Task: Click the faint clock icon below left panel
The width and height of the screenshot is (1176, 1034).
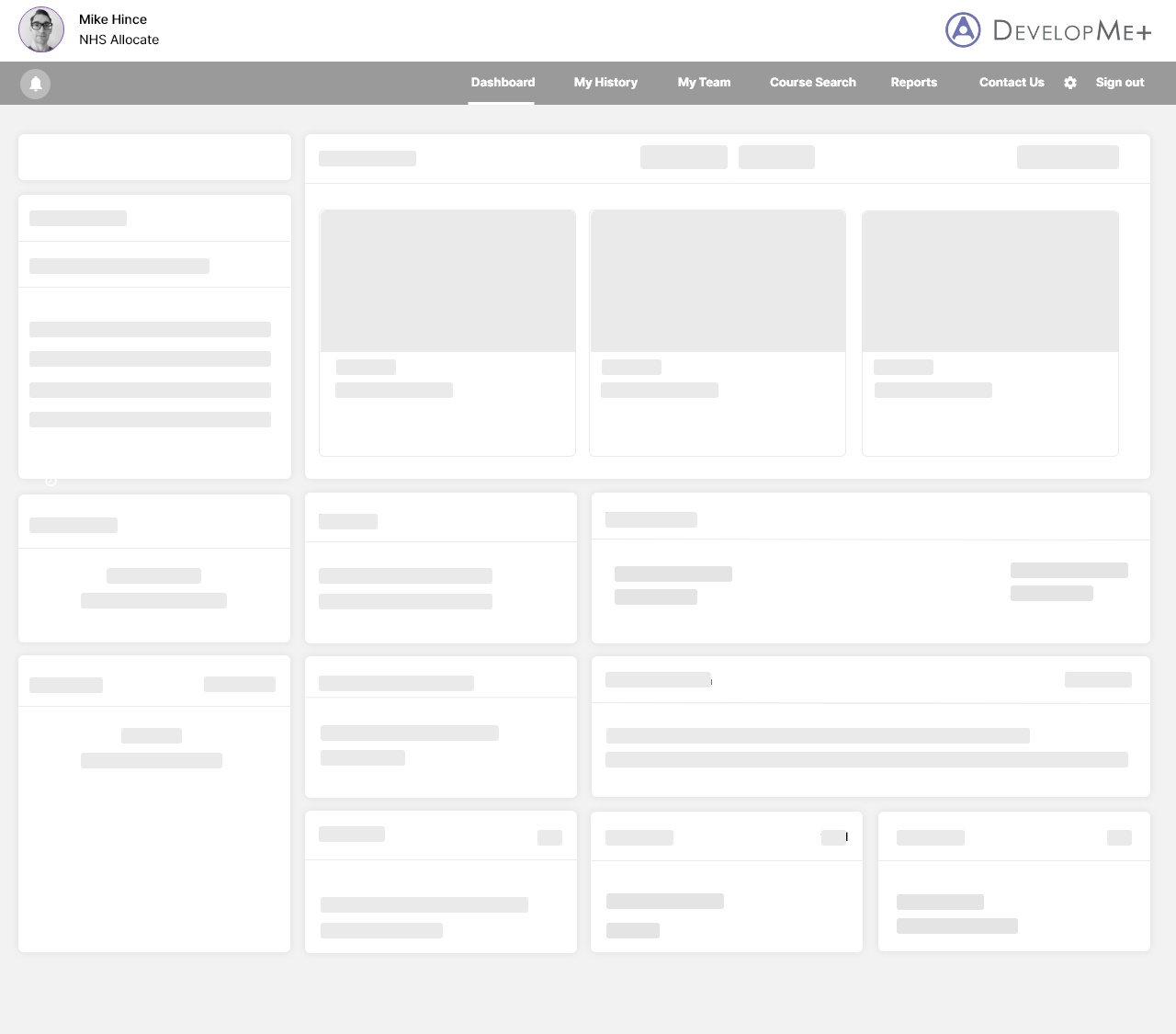Action: click(x=51, y=481)
